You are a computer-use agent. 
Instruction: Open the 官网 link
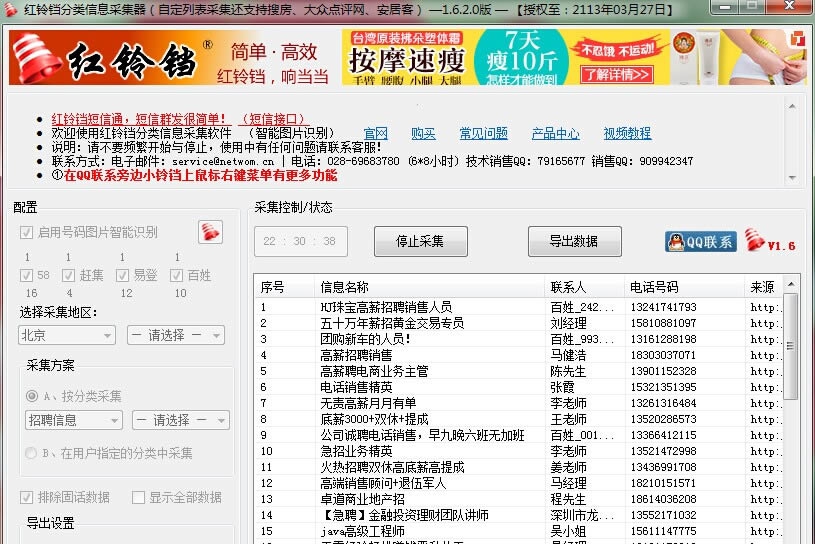[x=376, y=134]
